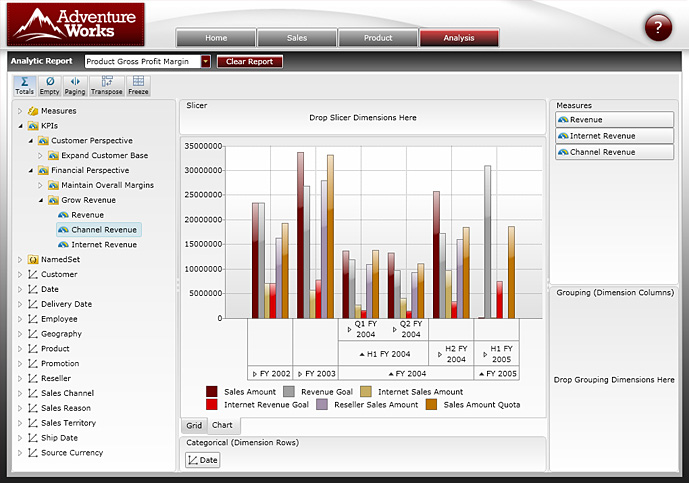
Task: Click the Transpose toolbar icon
Action: coord(107,85)
